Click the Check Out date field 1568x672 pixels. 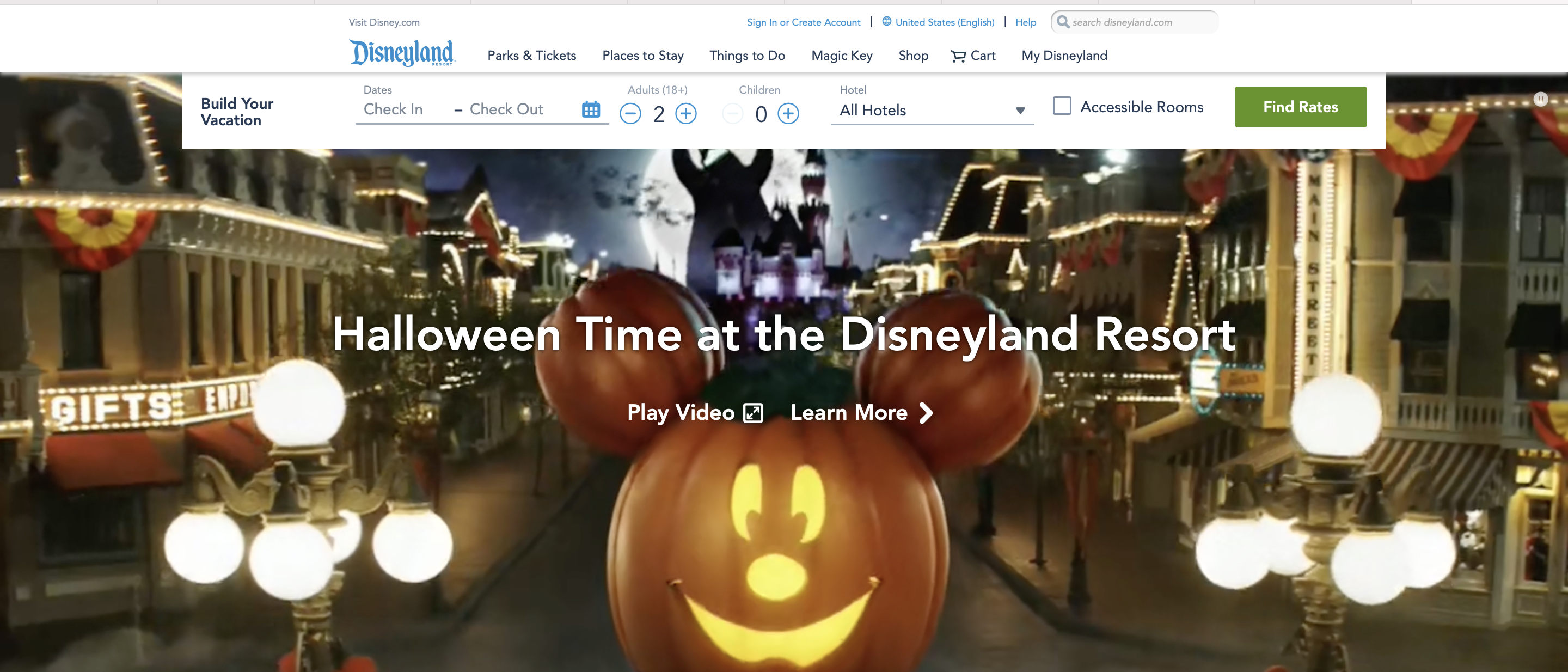tap(506, 109)
